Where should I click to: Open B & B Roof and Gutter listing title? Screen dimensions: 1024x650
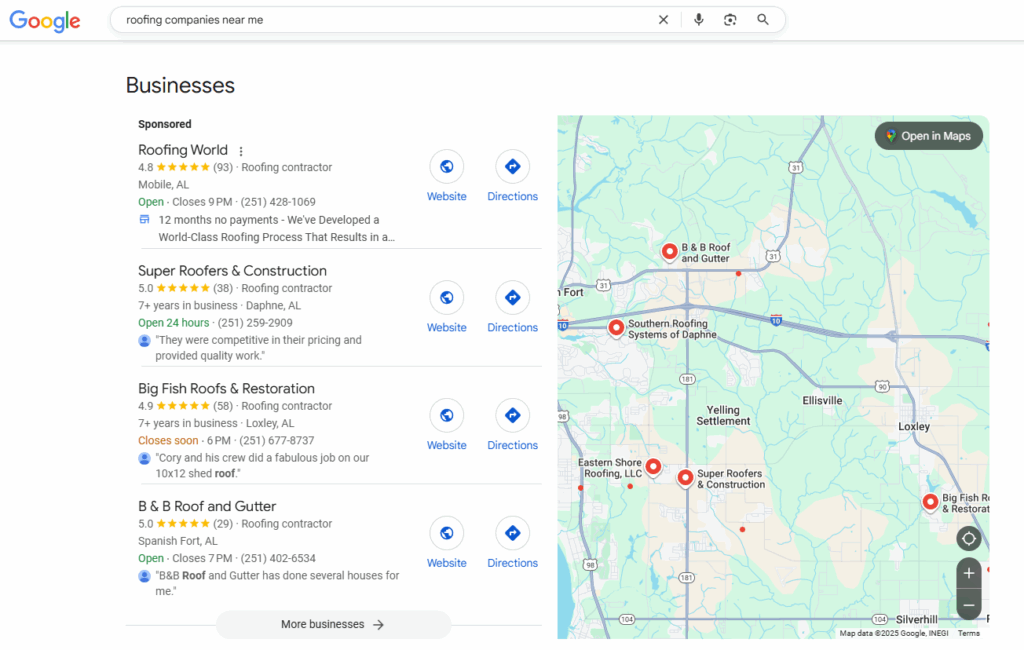[206, 506]
